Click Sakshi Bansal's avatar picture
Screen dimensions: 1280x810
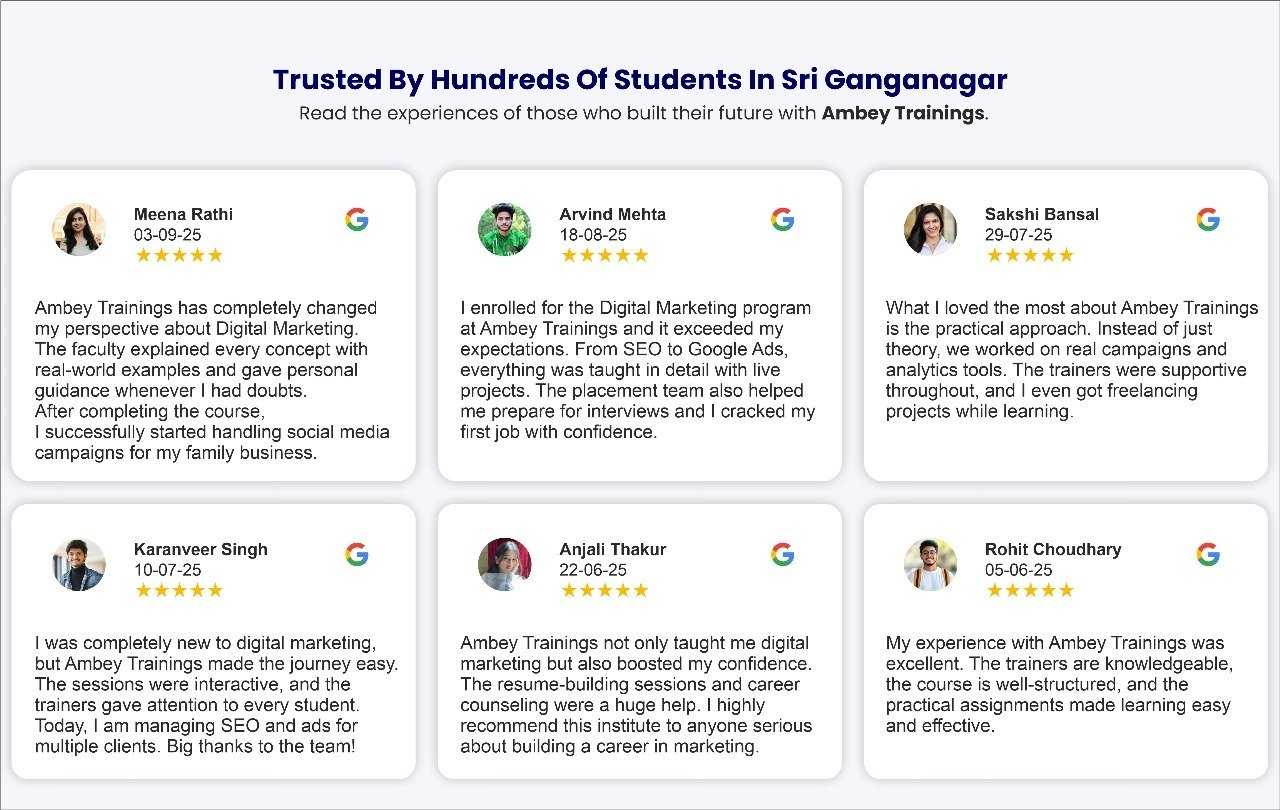coord(930,229)
